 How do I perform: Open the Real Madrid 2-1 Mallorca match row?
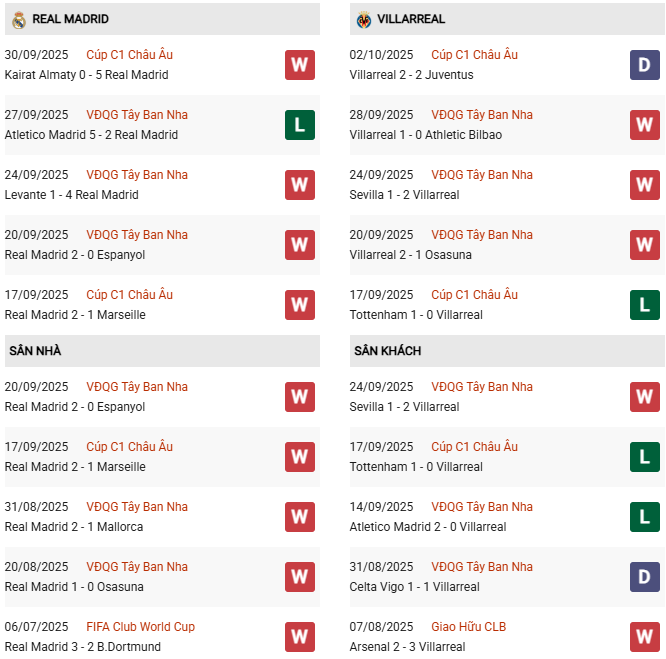tap(74, 527)
